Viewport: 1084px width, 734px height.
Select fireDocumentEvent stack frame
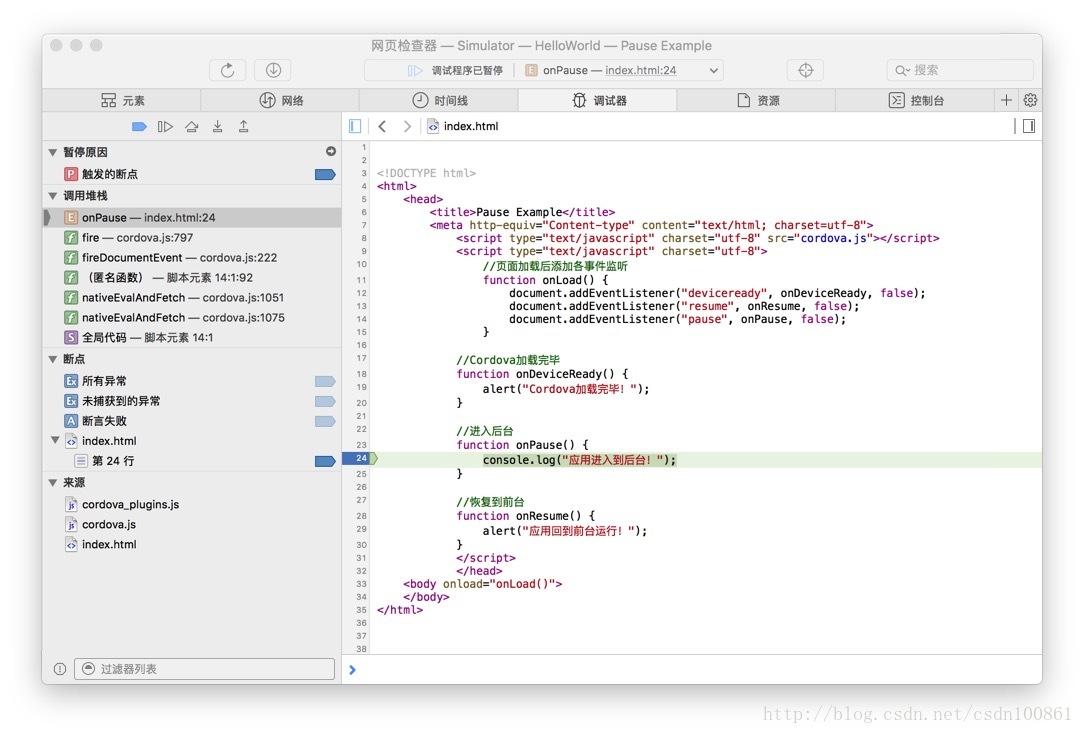[191, 258]
